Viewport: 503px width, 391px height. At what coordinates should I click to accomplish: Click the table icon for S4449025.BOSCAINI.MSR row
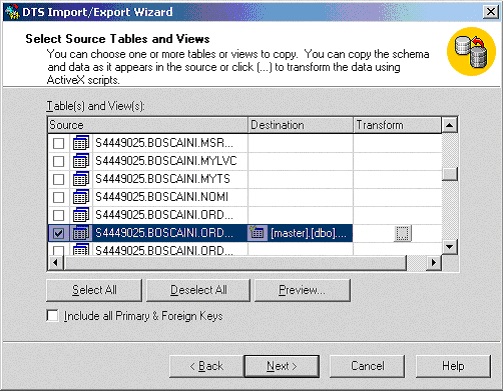pyautogui.click(x=81, y=143)
